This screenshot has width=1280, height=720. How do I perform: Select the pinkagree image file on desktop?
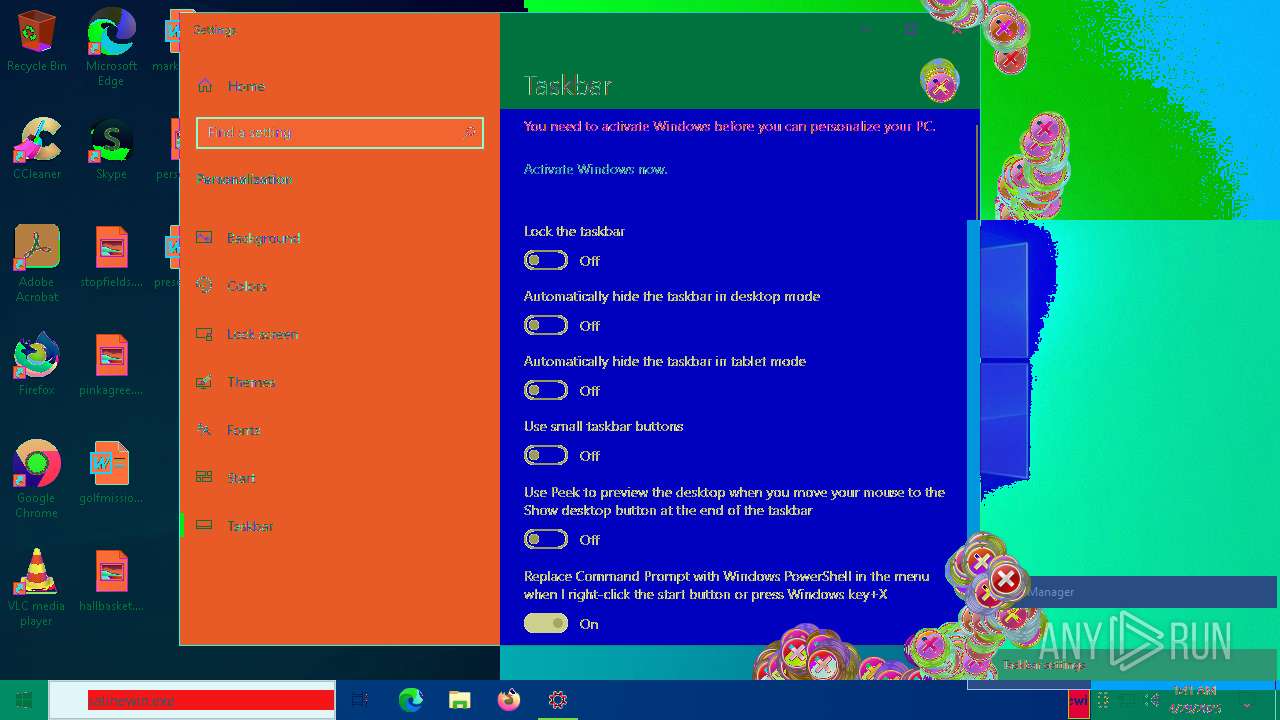111,365
